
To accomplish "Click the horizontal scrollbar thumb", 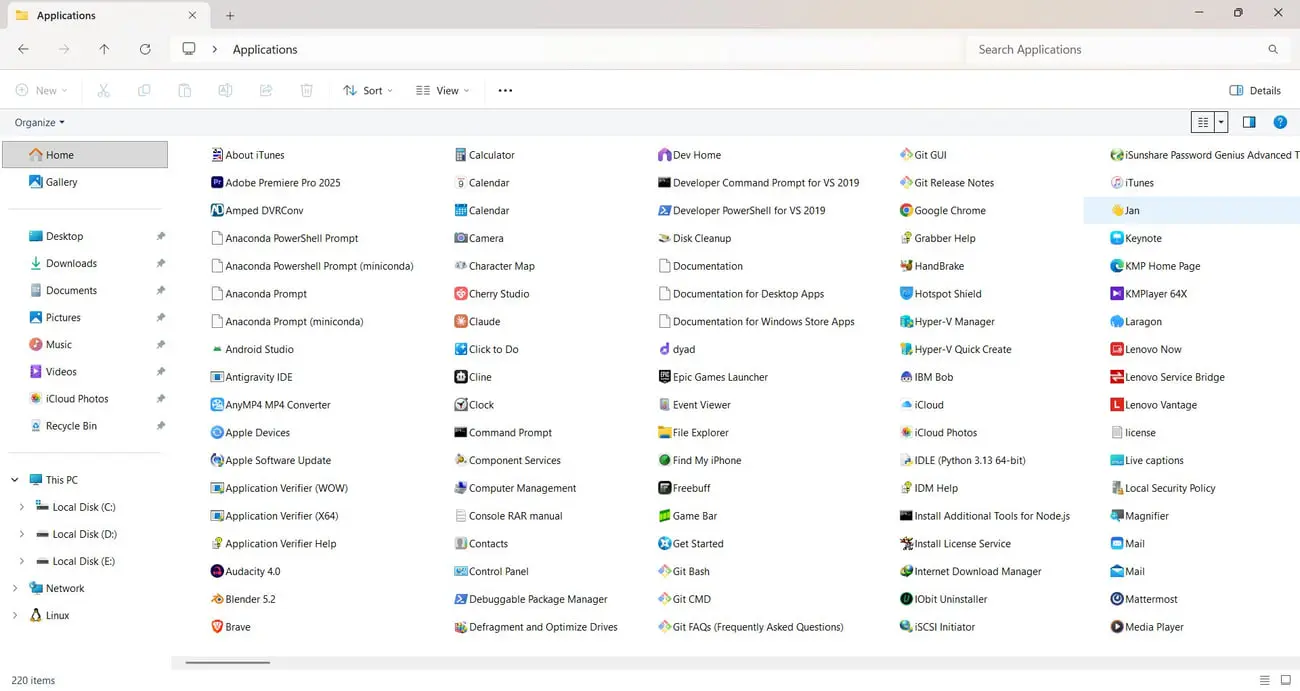I will [228, 662].
